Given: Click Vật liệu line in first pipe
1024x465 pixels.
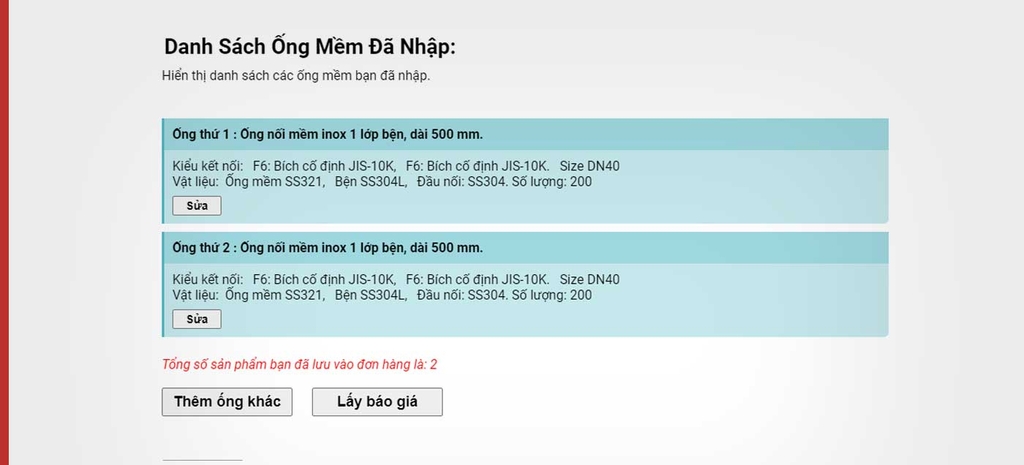Looking at the screenshot, I should 382,182.
